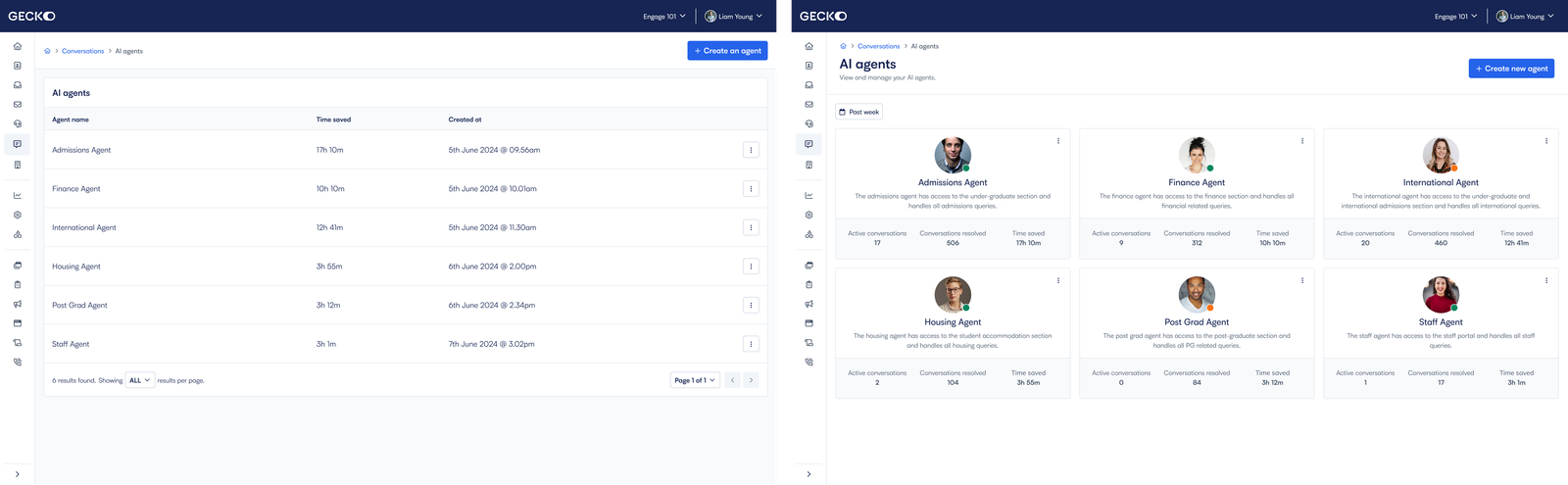
Task: Open the three-dot menu on the Finance Agent row
Action: 751,189
